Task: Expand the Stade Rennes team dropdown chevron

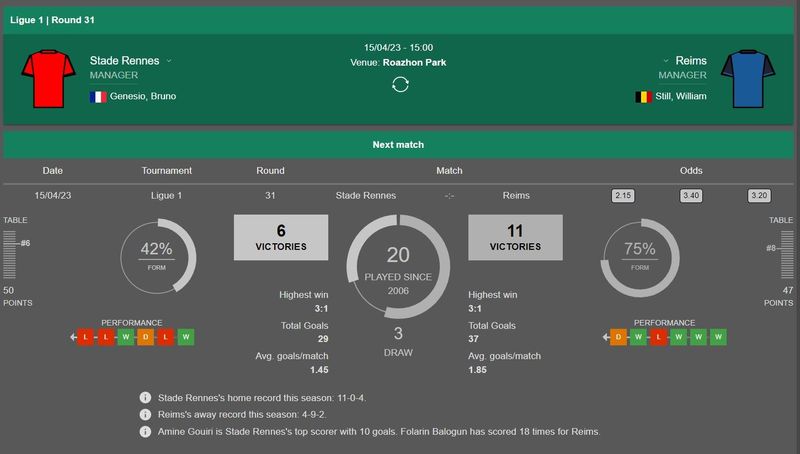Action: point(169,61)
